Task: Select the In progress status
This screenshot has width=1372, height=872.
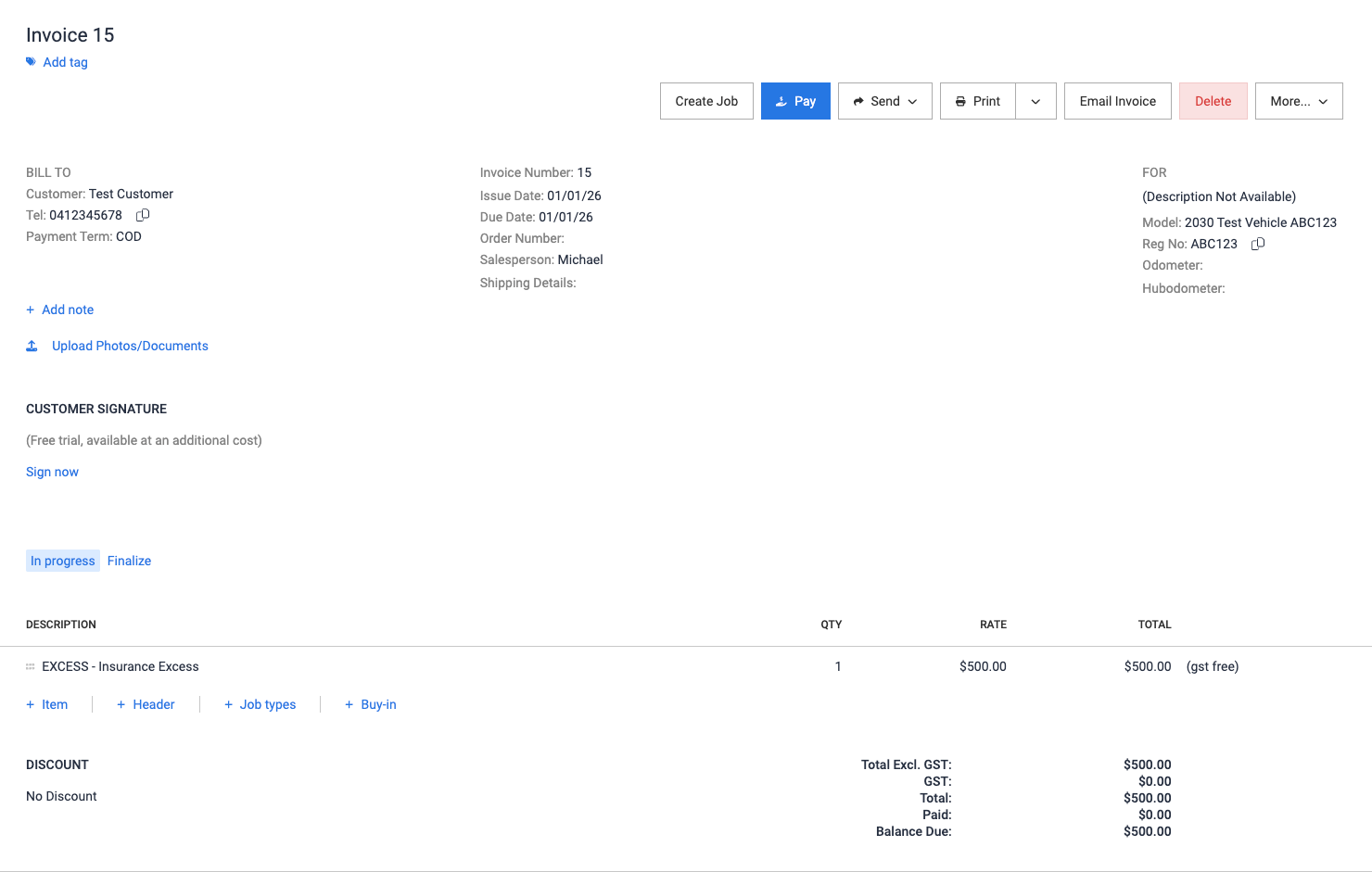Action: click(63, 561)
